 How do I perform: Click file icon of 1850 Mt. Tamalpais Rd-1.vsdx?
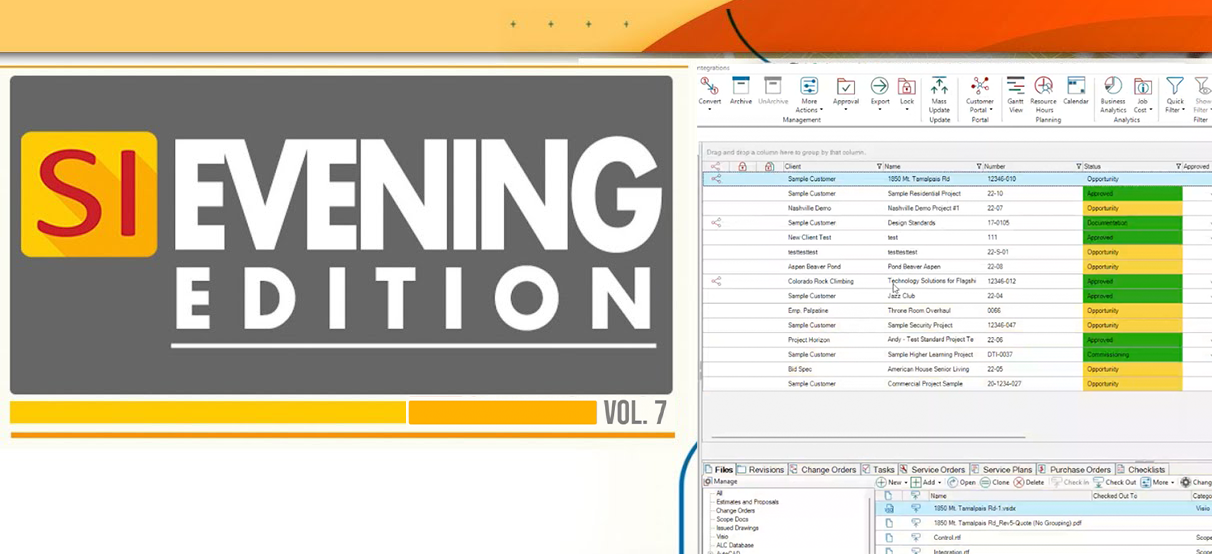click(x=889, y=508)
